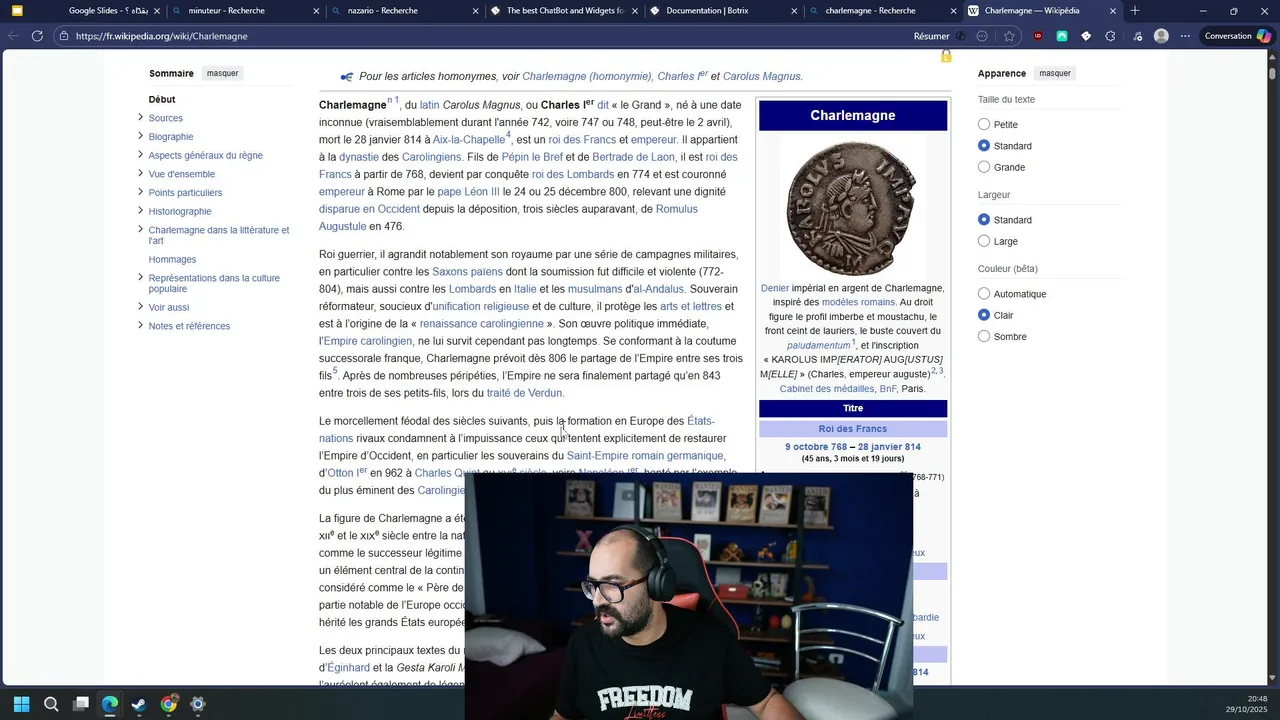Open Pépin le Bref link
The width and height of the screenshot is (1280, 720).
click(532, 157)
